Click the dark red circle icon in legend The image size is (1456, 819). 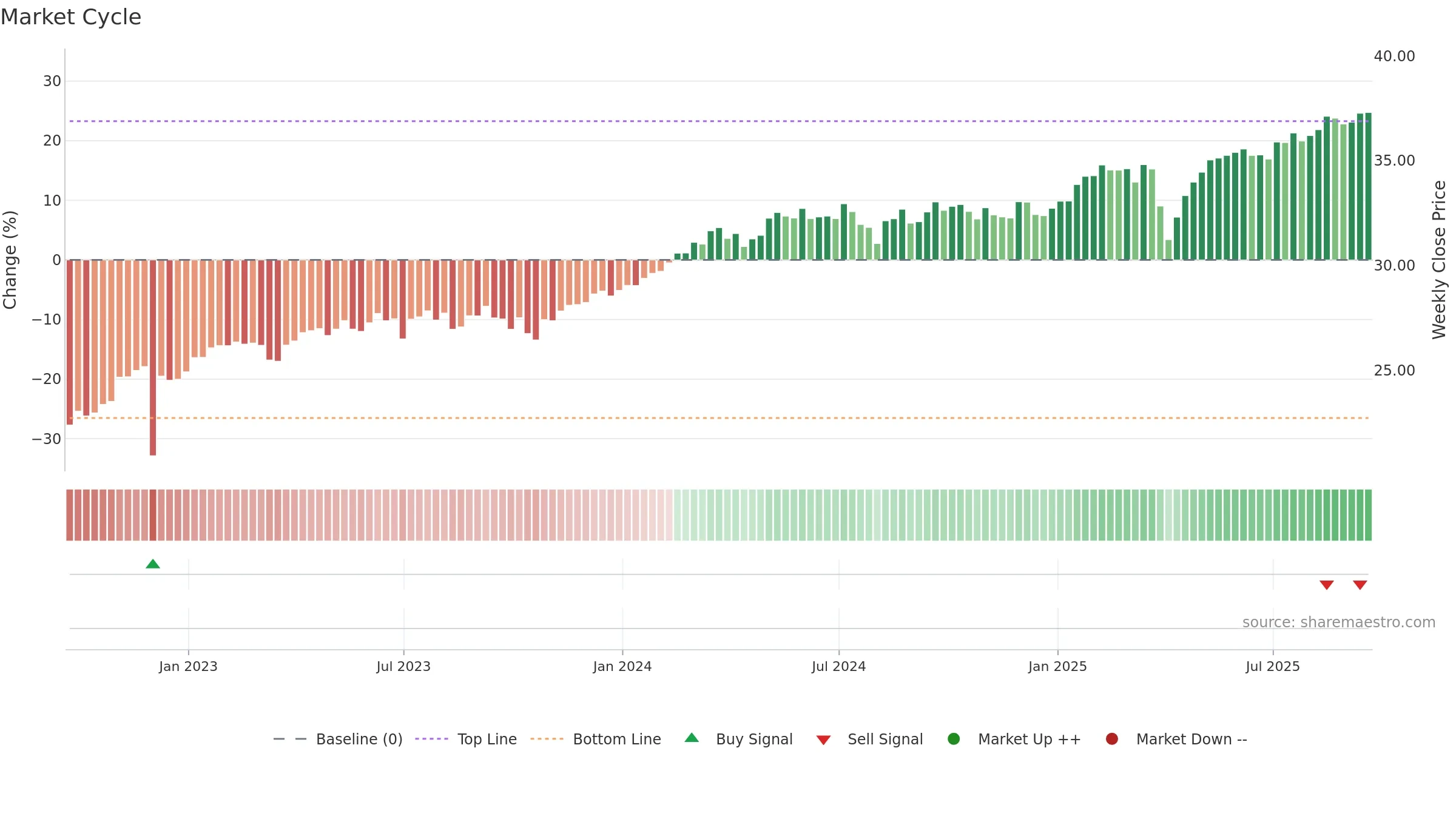point(1112,739)
